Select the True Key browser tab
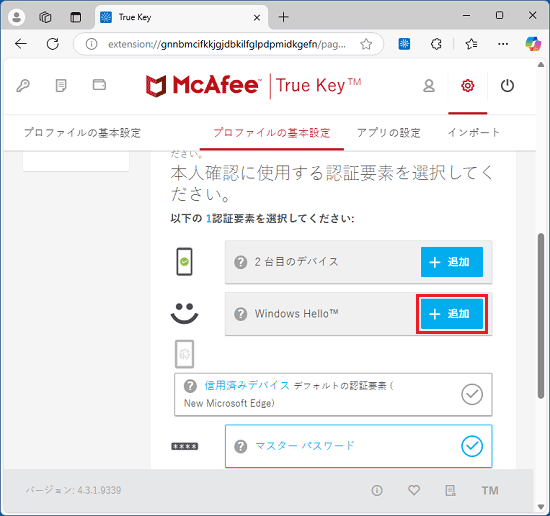 tap(181, 17)
